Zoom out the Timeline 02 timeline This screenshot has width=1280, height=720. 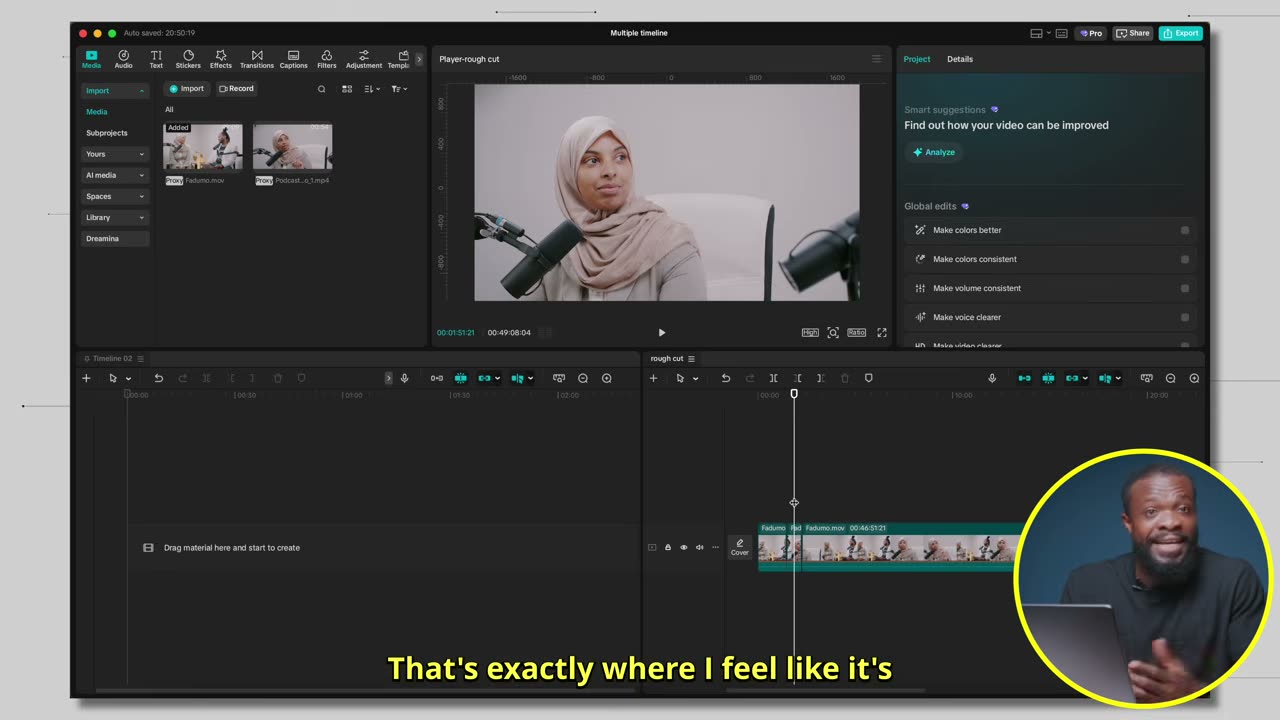(583, 378)
